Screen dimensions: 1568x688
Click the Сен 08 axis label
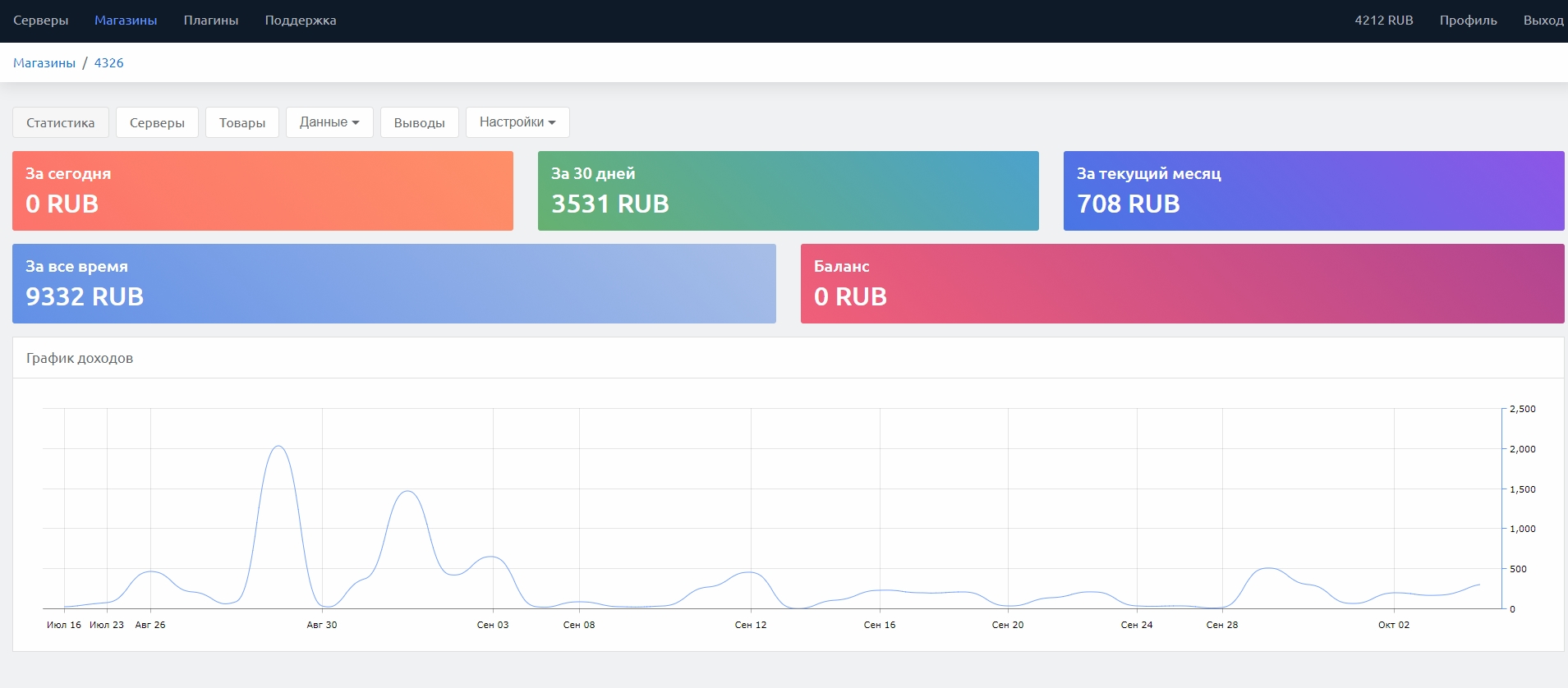pos(579,625)
